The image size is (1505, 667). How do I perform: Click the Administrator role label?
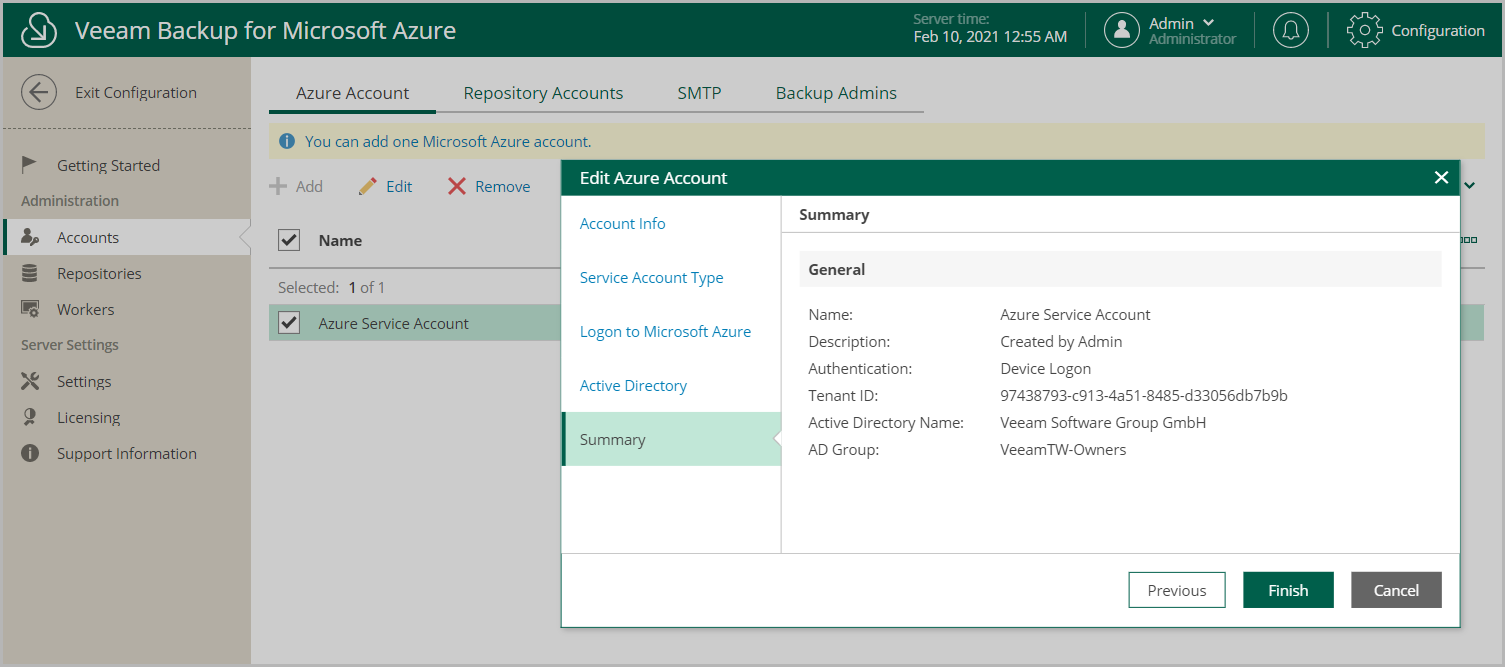(x=1192, y=39)
